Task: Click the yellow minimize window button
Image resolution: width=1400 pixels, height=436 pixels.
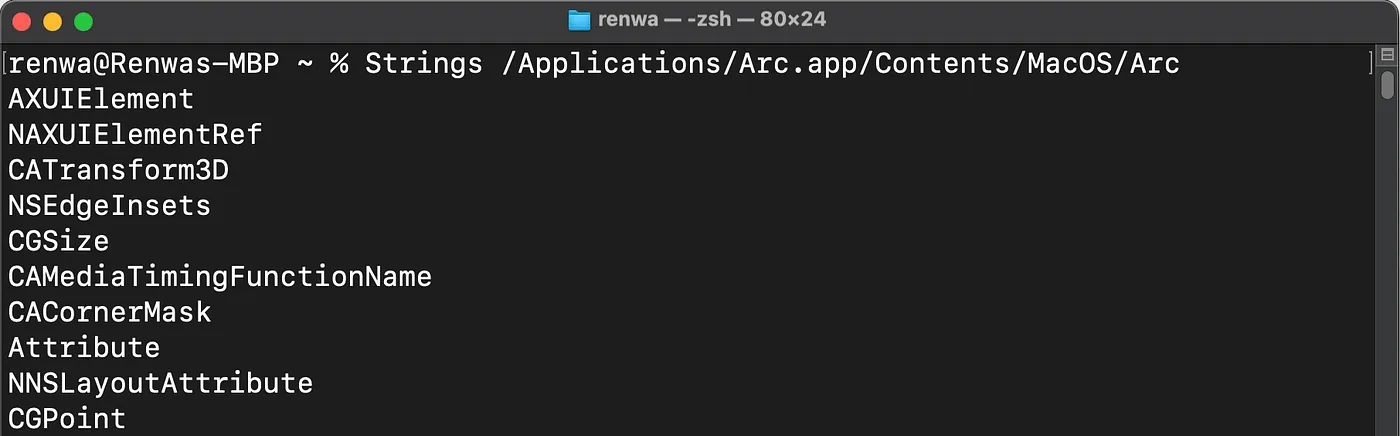Action: click(53, 21)
